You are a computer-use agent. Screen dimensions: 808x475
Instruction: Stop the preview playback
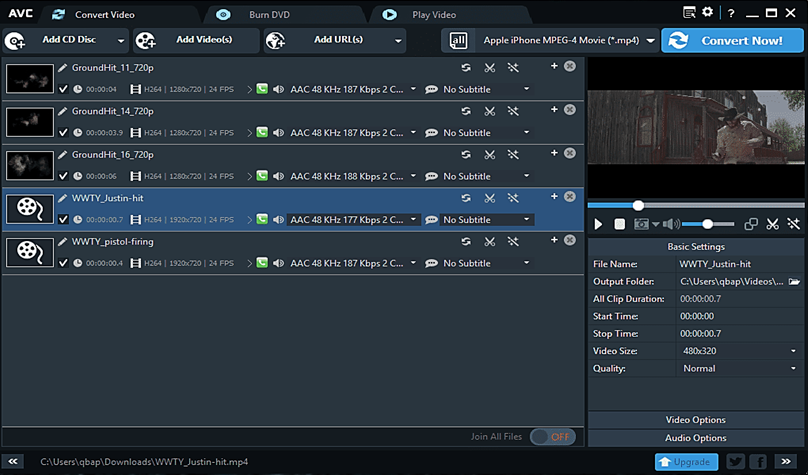(x=619, y=224)
